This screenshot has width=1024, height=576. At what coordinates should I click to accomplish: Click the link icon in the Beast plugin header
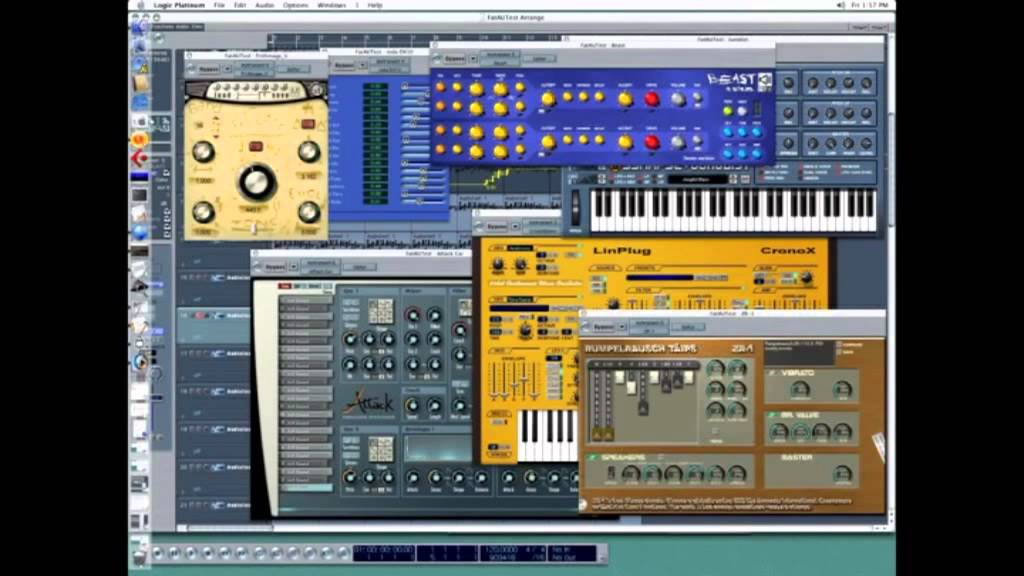pos(436,59)
